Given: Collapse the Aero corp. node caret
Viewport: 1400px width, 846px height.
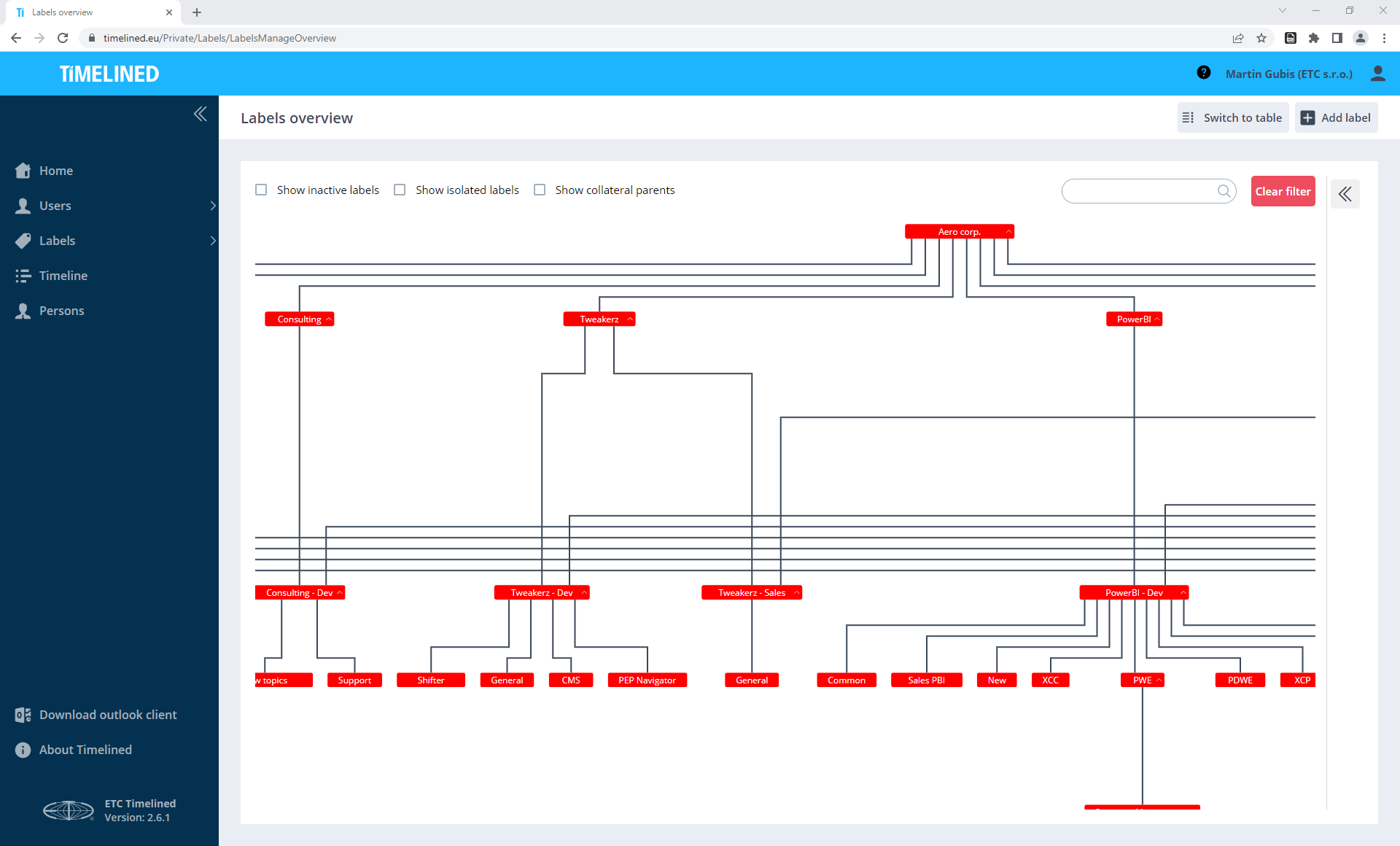Looking at the screenshot, I should click(1008, 231).
